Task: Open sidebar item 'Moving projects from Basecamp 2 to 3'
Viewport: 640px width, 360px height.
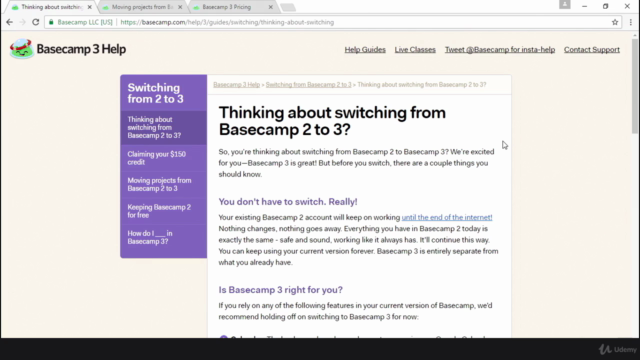Action: (x=164, y=184)
